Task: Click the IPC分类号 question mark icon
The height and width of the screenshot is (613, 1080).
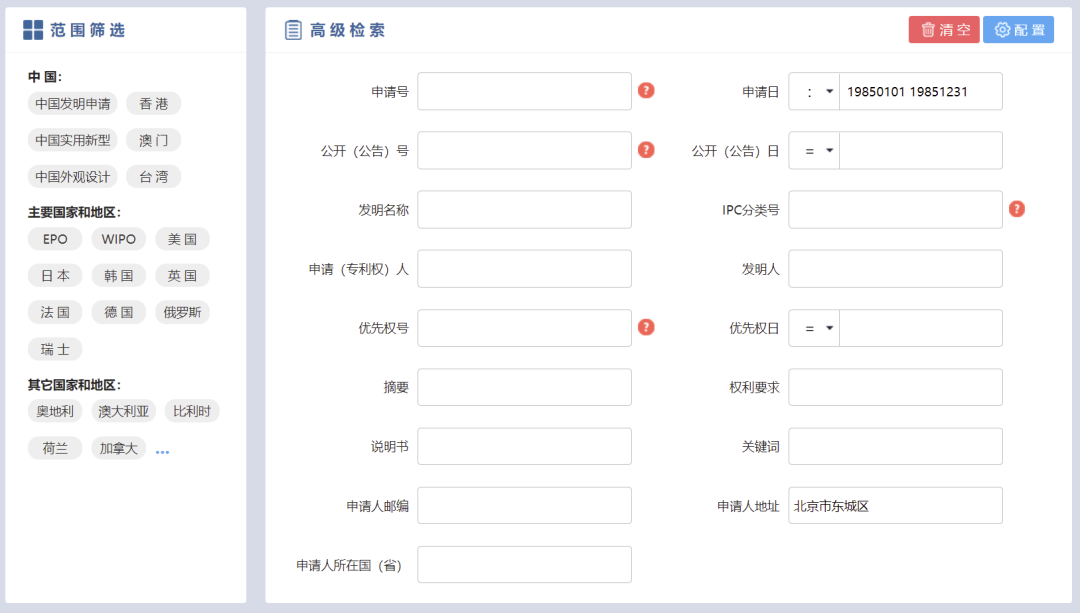Action: pyautogui.click(x=1017, y=209)
